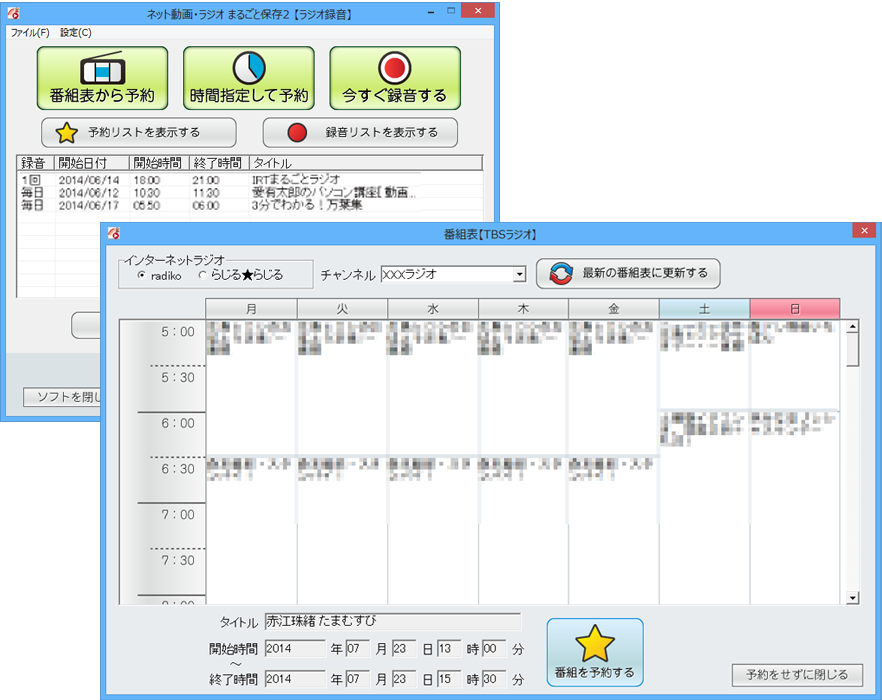The height and width of the screenshot is (700, 882).
Task: Click the star icon for 予約リストを表示する
Action: [66, 132]
